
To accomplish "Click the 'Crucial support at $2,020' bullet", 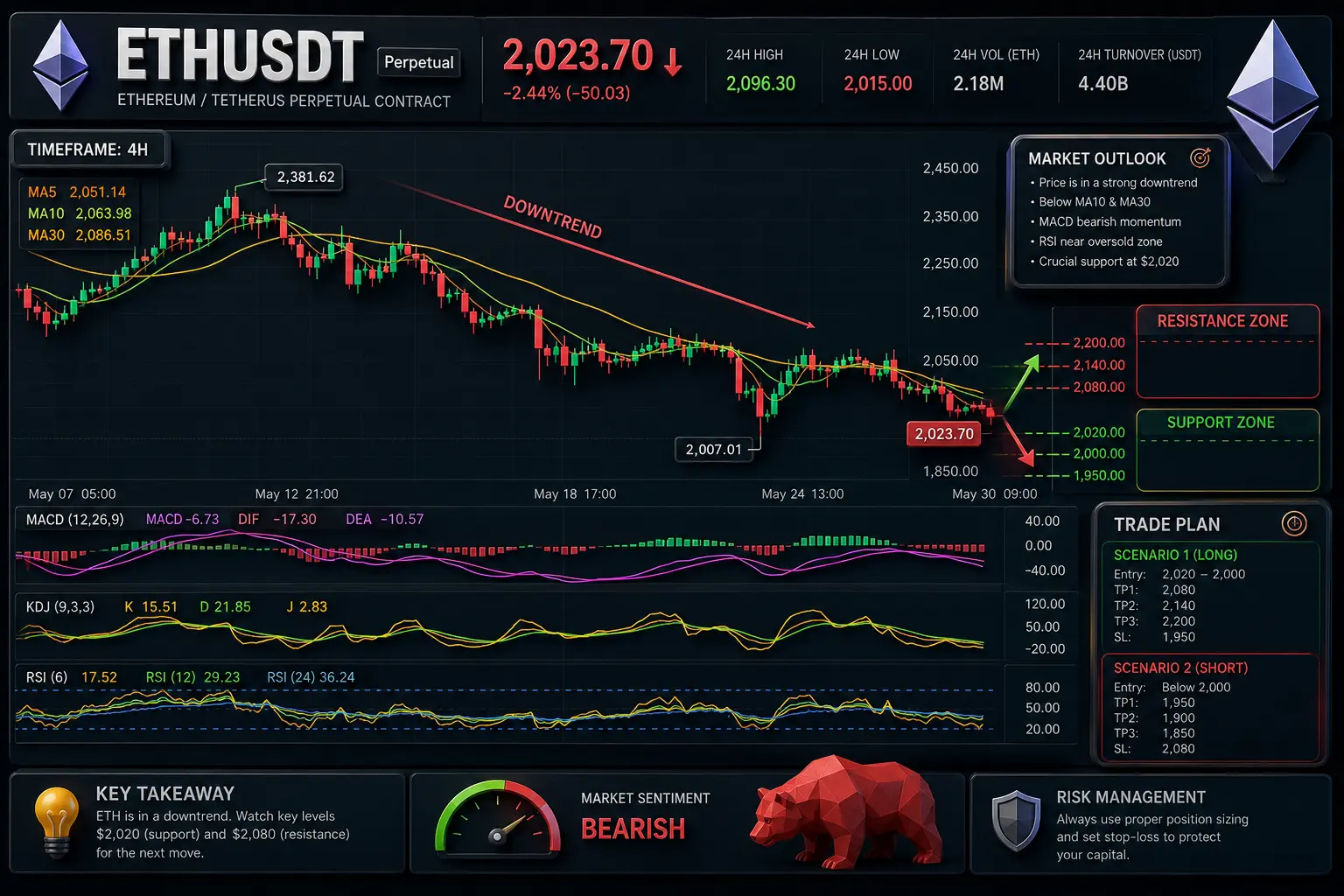I will coord(1104,262).
